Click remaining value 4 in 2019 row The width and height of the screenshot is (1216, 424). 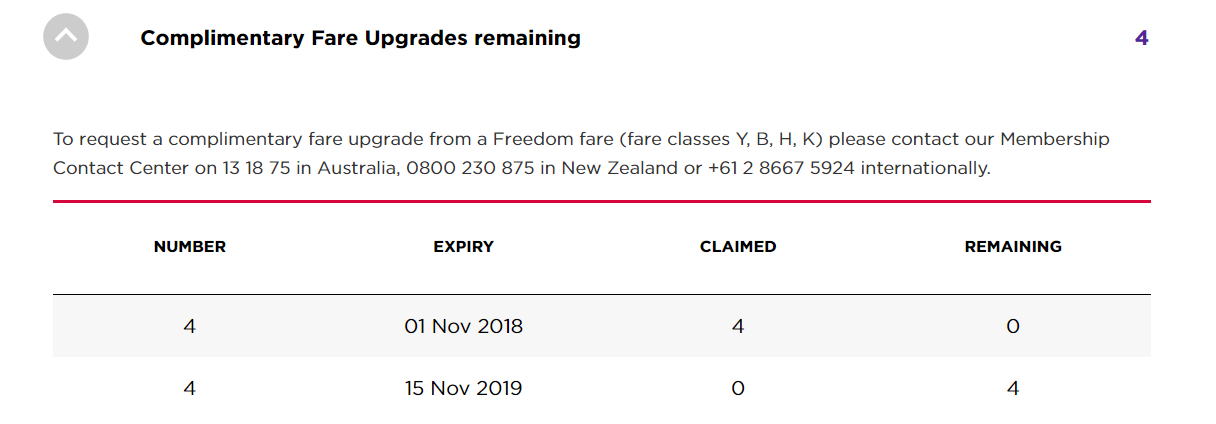1013,388
